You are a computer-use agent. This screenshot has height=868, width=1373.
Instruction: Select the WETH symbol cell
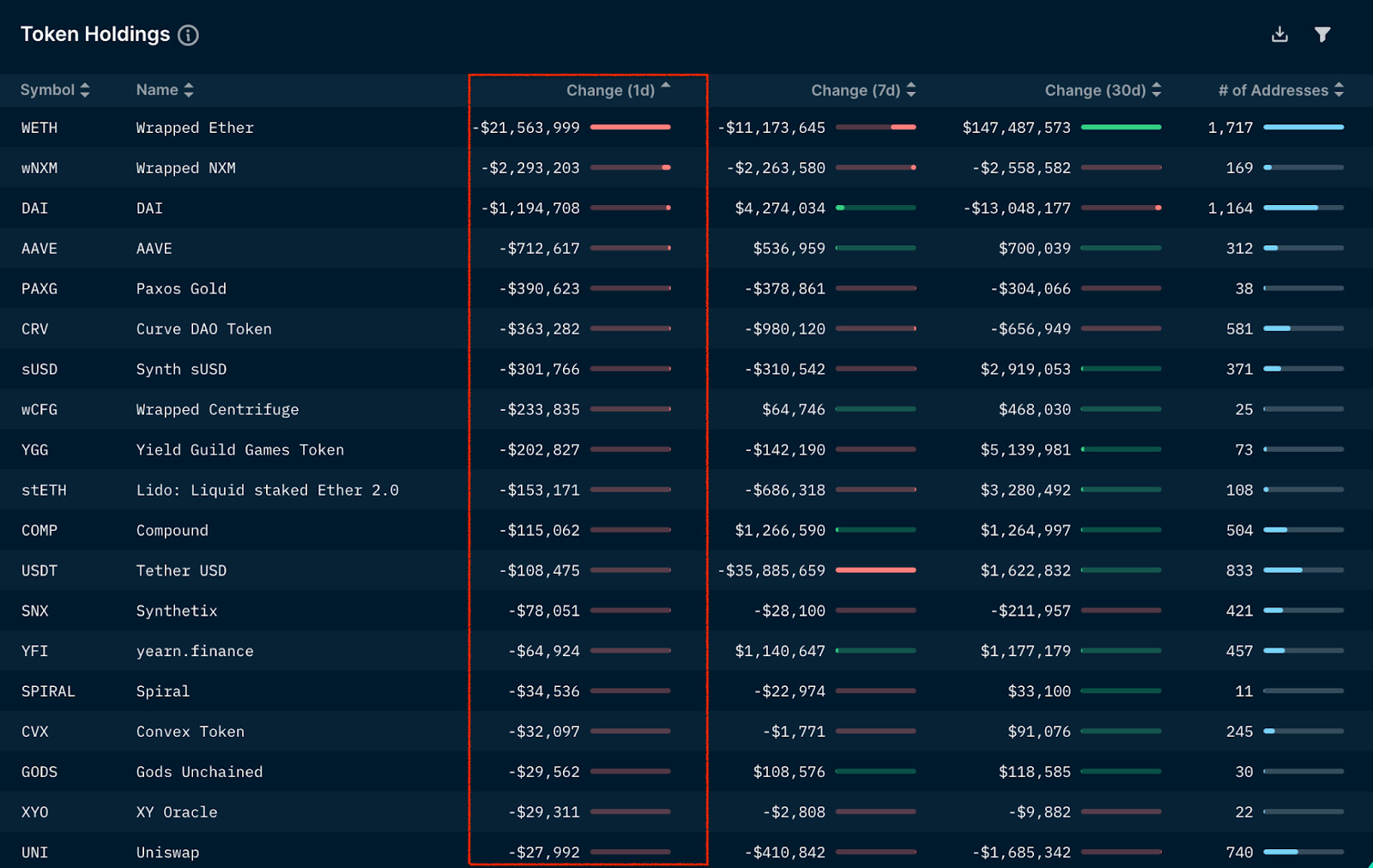39,128
